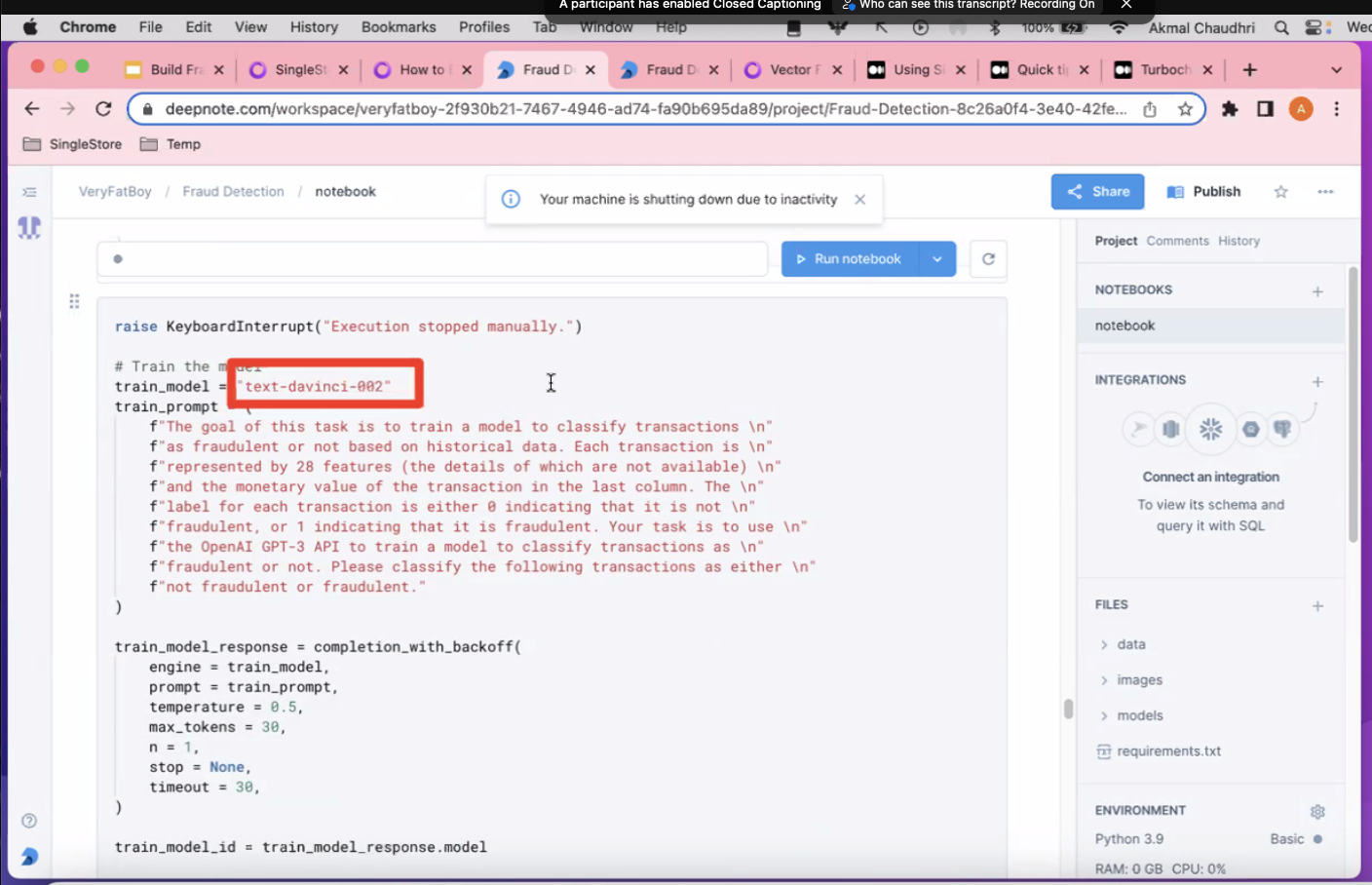Image resolution: width=1372 pixels, height=885 pixels.
Task: Grab the code block drag handle
Action: 74,301
